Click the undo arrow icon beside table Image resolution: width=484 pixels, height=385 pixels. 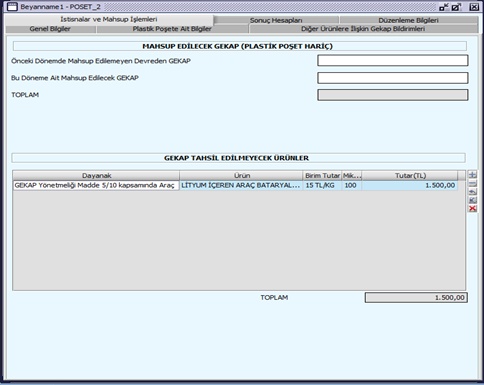[472, 192]
